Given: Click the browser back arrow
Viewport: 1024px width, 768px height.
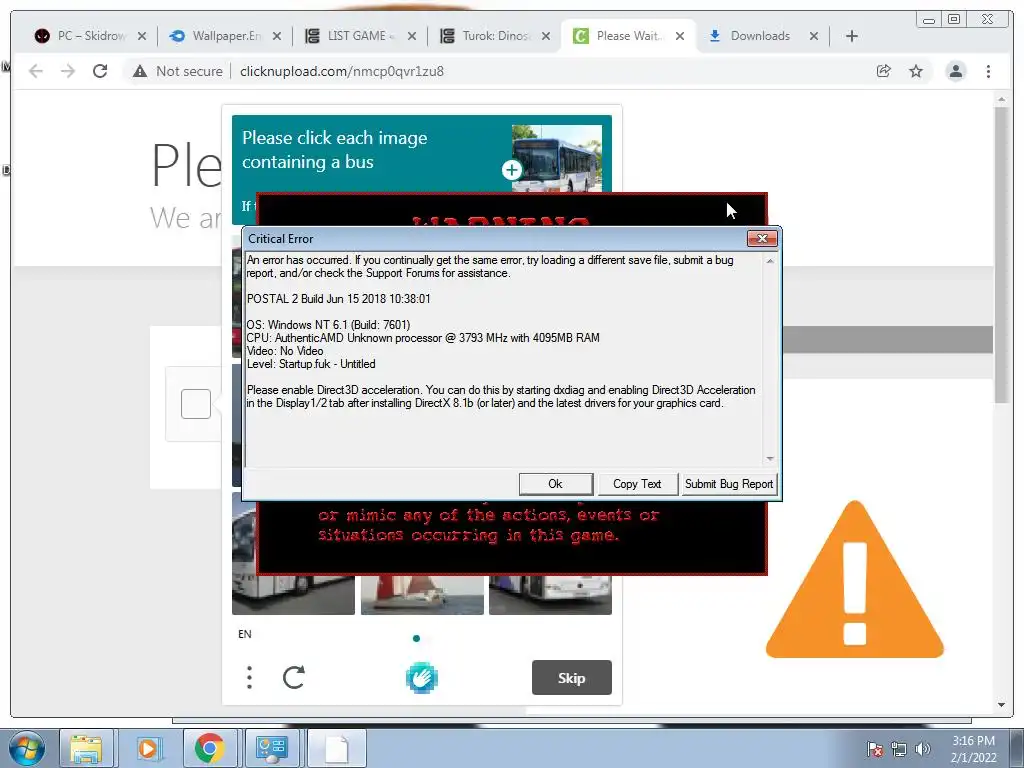Looking at the screenshot, I should (36, 71).
